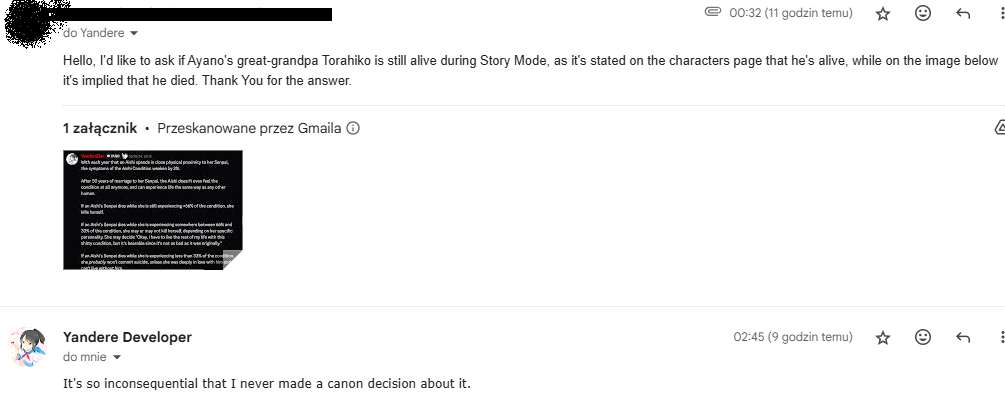The height and width of the screenshot is (405, 1005).
Task: Click info icon beside 'Przeskanowane przez Gmaila'
Action: pyautogui.click(x=352, y=128)
